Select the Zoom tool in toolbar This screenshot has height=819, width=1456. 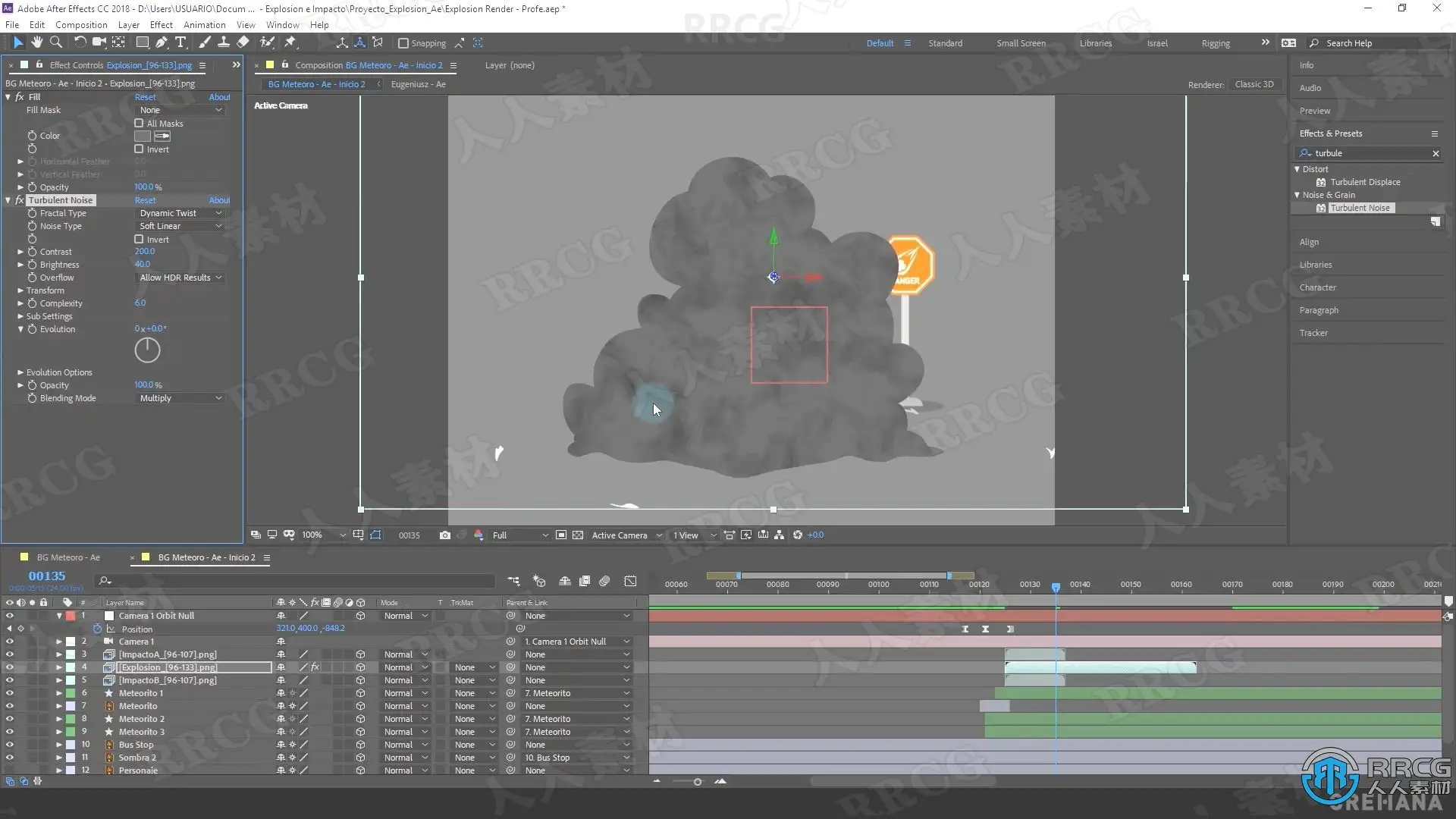pyautogui.click(x=55, y=42)
